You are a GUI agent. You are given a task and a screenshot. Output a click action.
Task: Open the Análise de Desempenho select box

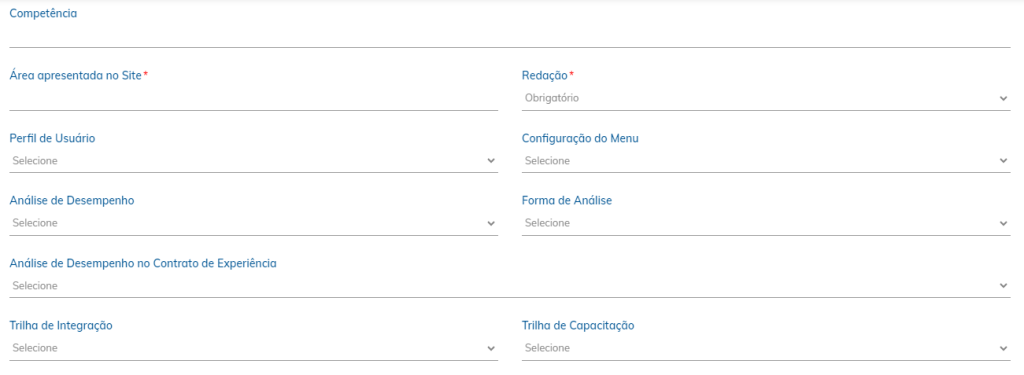point(254,223)
